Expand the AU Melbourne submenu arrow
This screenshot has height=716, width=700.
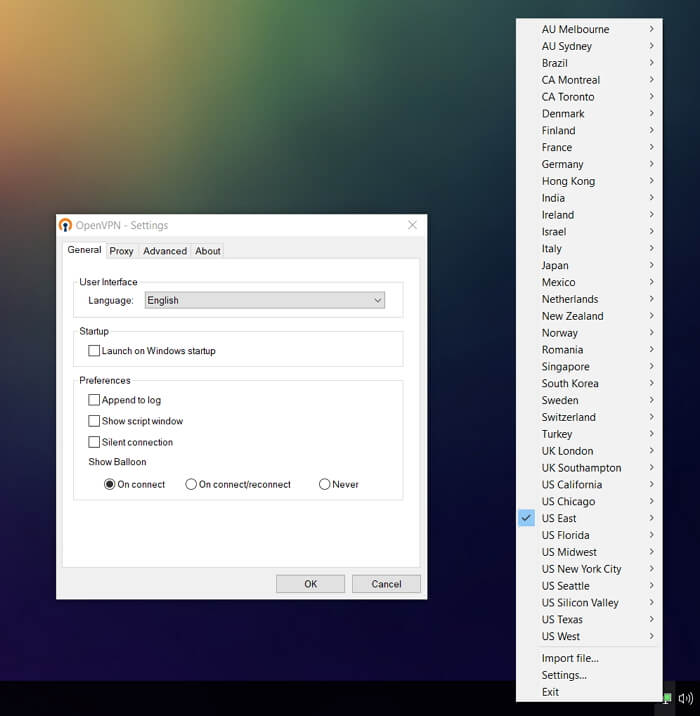pyautogui.click(x=652, y=29)
